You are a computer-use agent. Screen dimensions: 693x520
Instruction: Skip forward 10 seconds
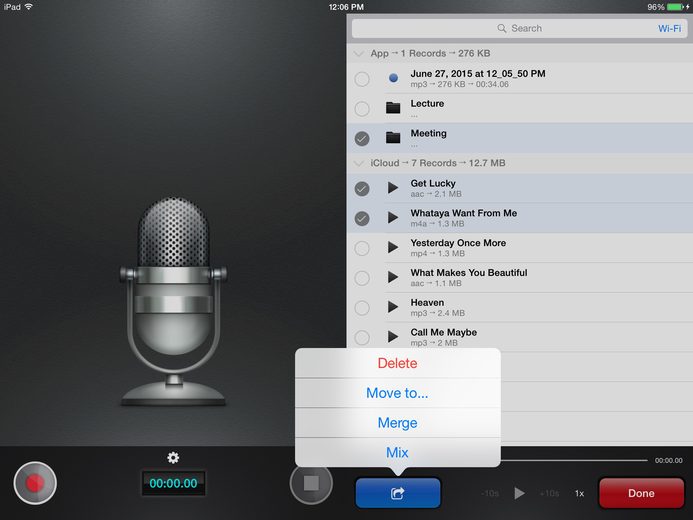549,493
